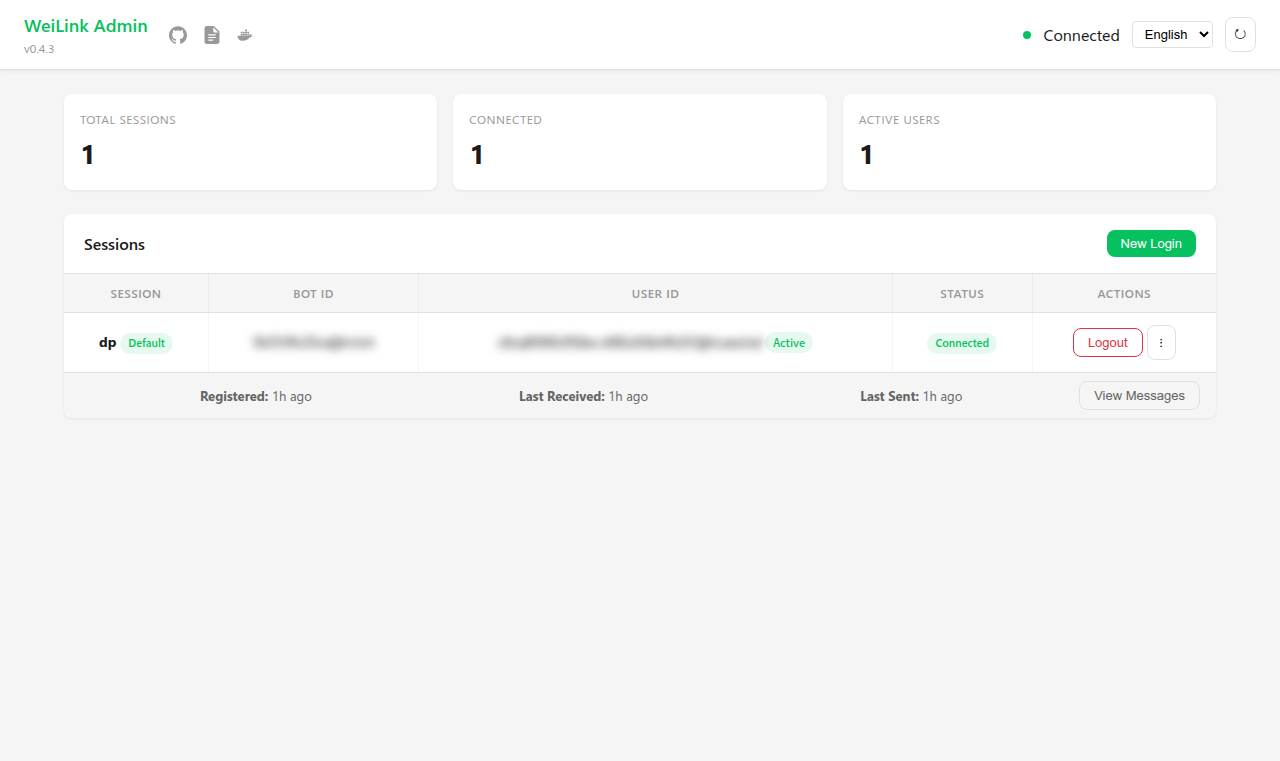Click the WeiLink Admin title

point(86,27)
